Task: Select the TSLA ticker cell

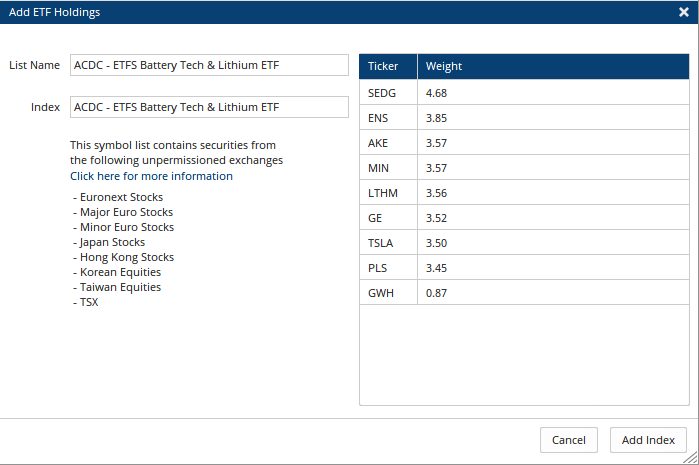Action: [x=388, y=243]
